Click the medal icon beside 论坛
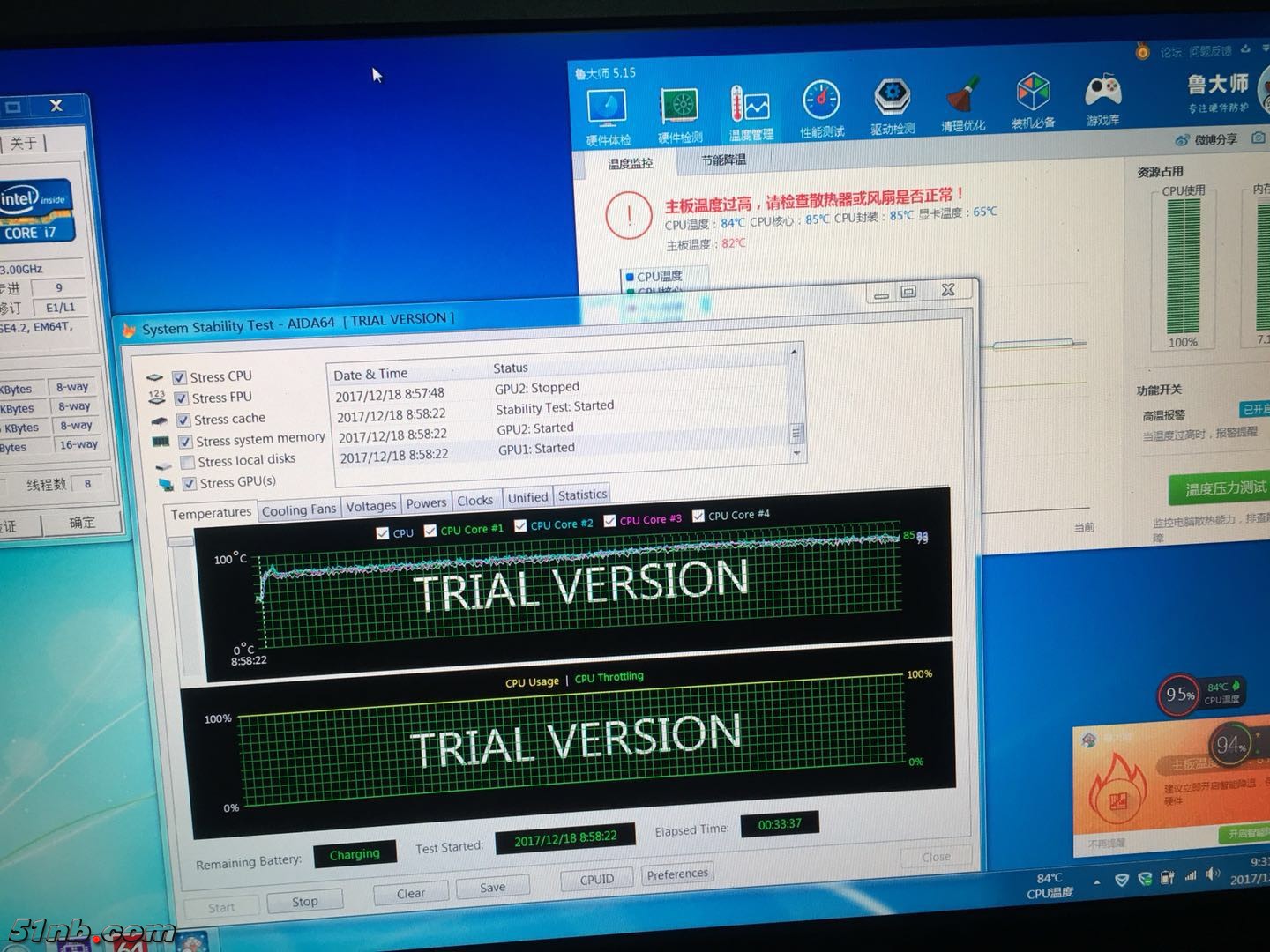This screenshot has height=952, width=1270. [1142, 52]
